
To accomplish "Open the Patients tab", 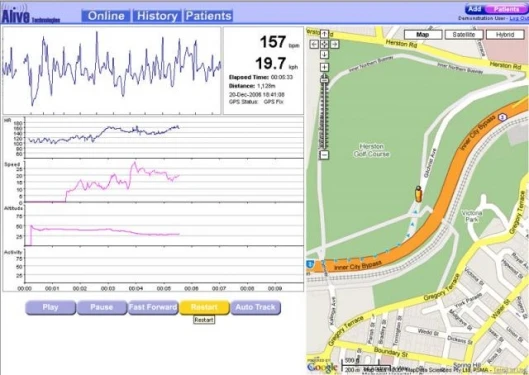I will pyautogui.click(x=208, y=16).
